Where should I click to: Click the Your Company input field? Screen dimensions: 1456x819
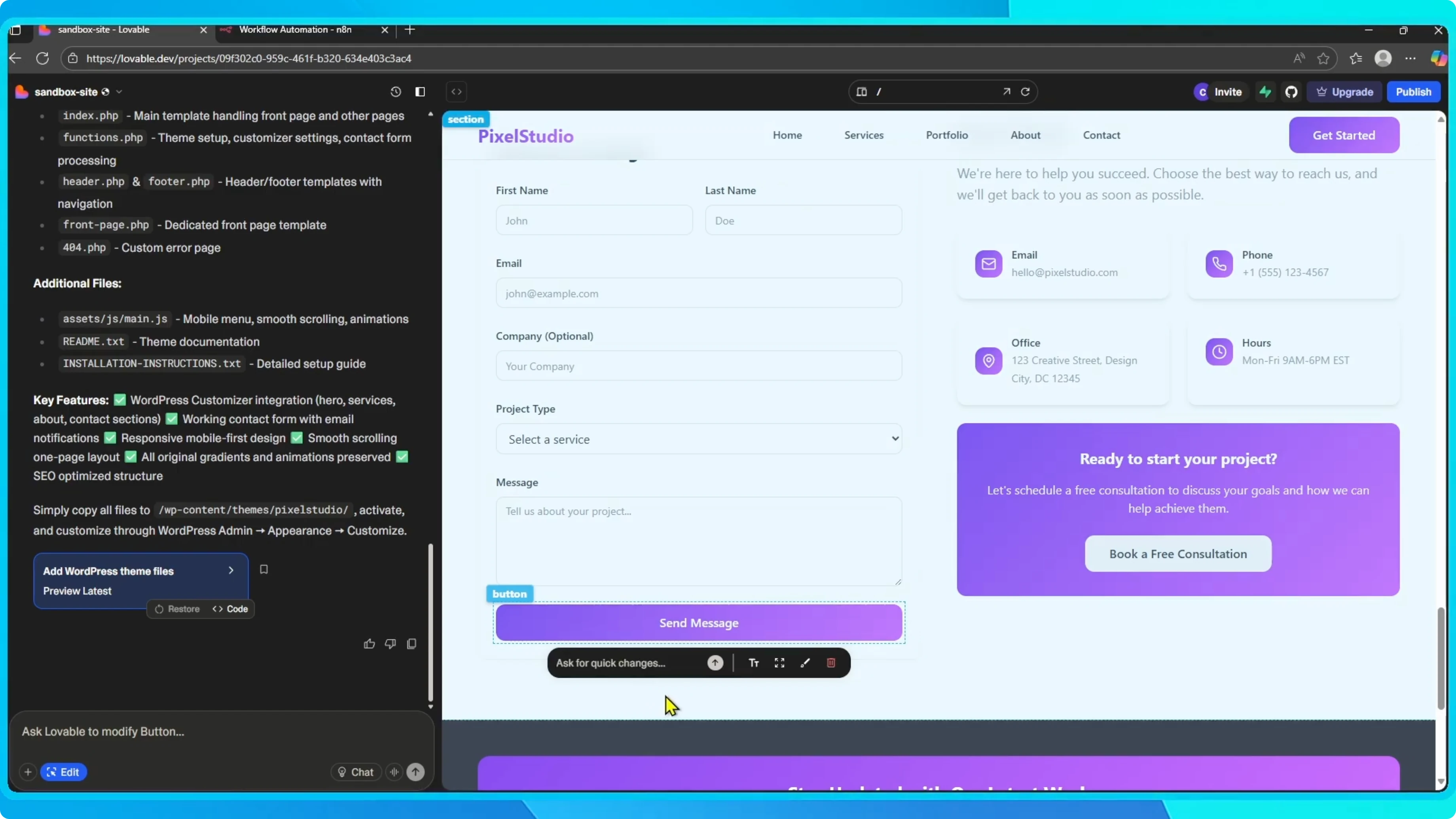699,366
